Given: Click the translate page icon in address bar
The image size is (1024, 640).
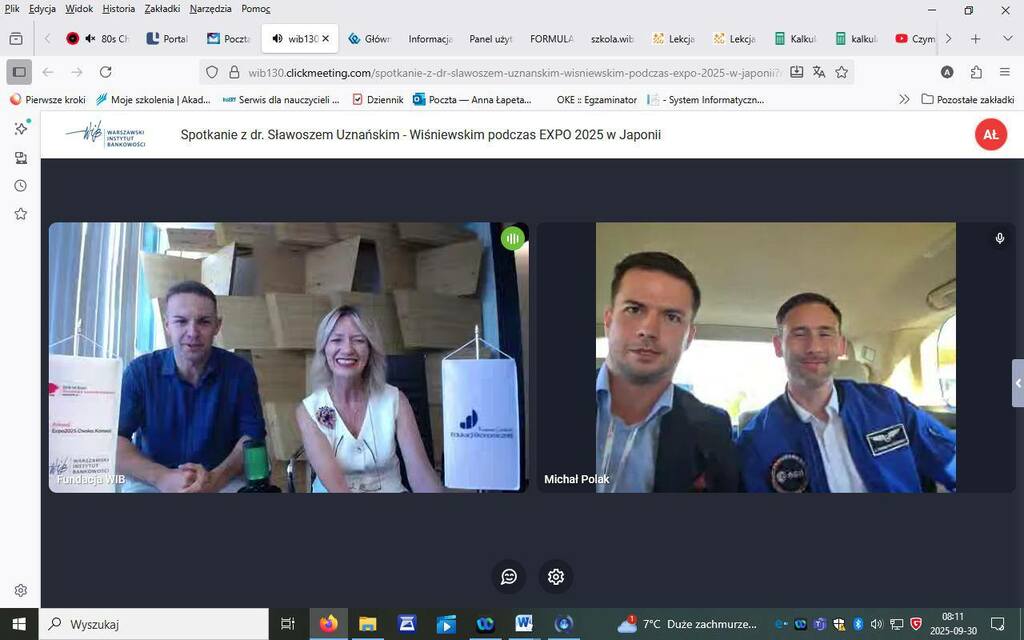Looking at the screenshot, I should tap(819, 72).
